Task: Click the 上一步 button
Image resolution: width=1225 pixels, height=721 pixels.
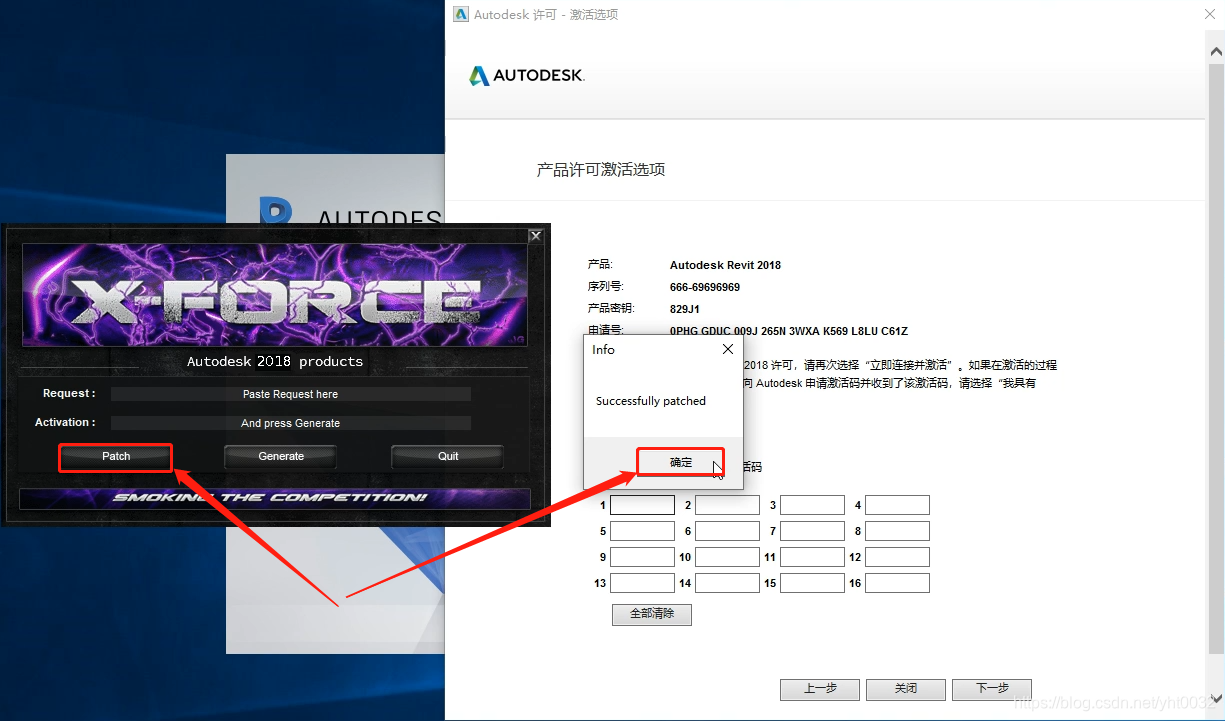Action: tap(819, 689)
